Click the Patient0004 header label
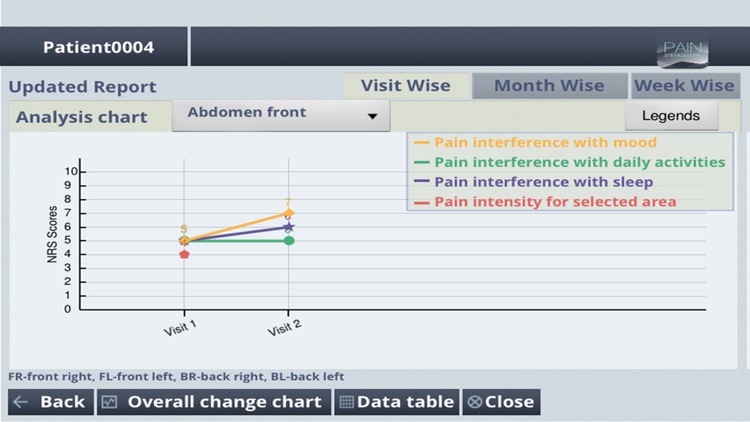Viewport: 750px width, 422px height. pyautogui.click(x=98, y=47)
